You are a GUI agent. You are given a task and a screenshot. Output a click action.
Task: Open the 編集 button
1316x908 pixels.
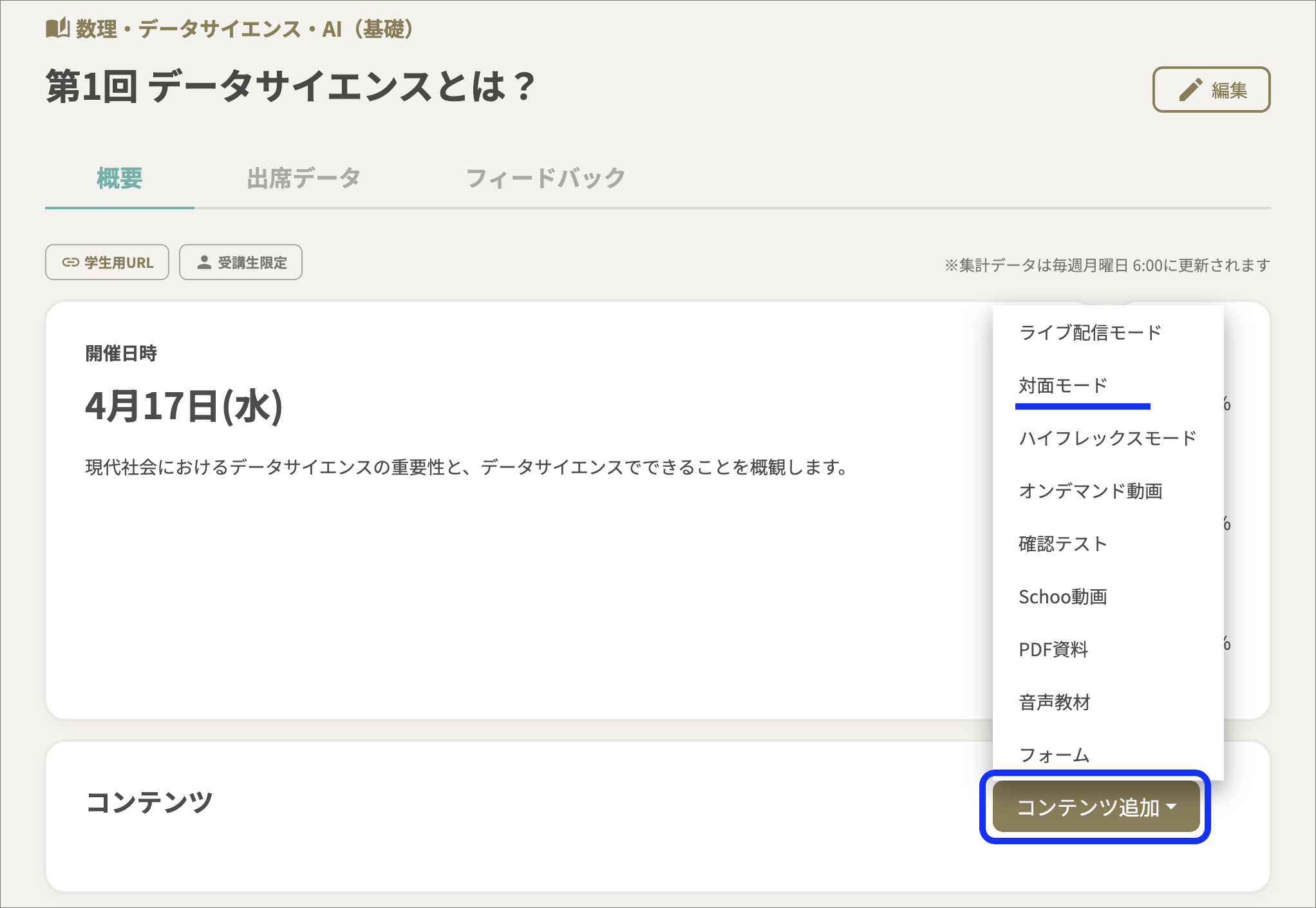coord(1211,90)
